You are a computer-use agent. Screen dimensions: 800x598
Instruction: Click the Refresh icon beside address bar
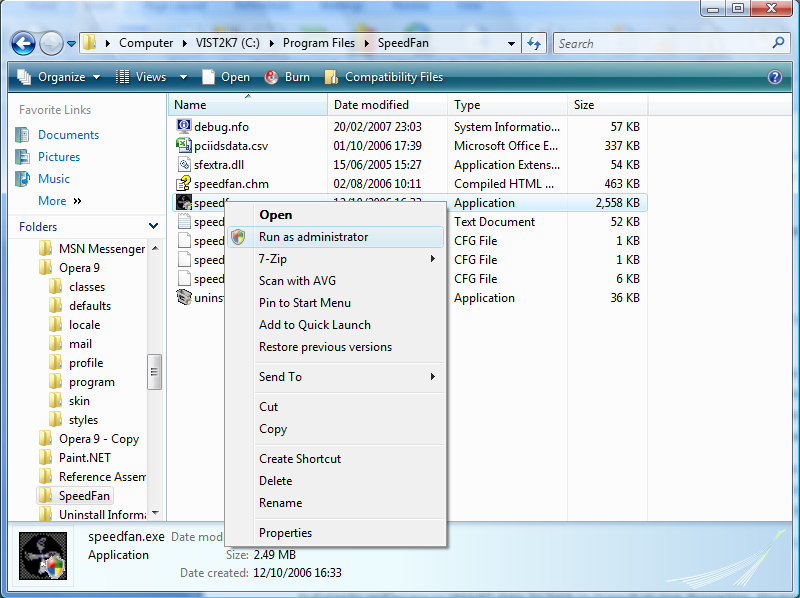(533, 43)
